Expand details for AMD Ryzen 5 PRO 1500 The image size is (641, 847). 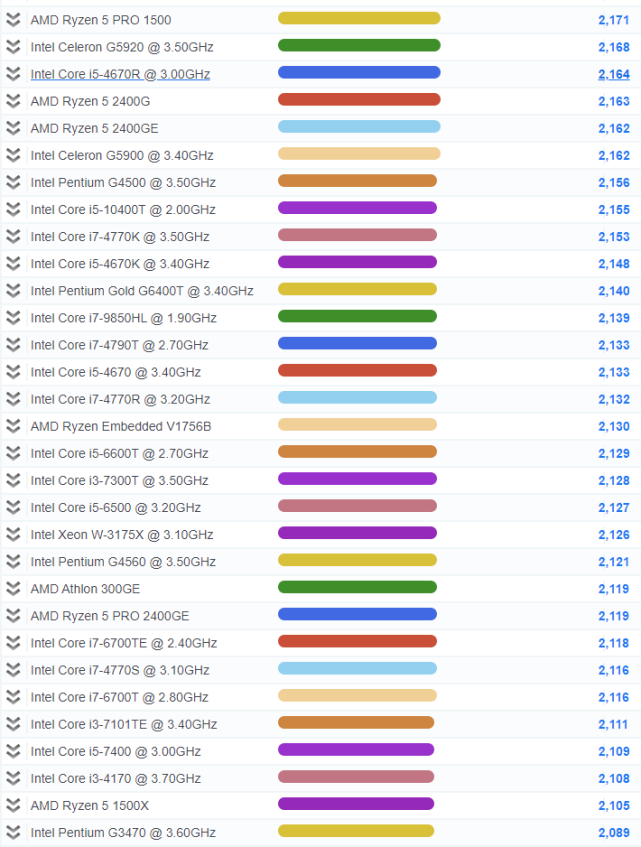[13, 20]
